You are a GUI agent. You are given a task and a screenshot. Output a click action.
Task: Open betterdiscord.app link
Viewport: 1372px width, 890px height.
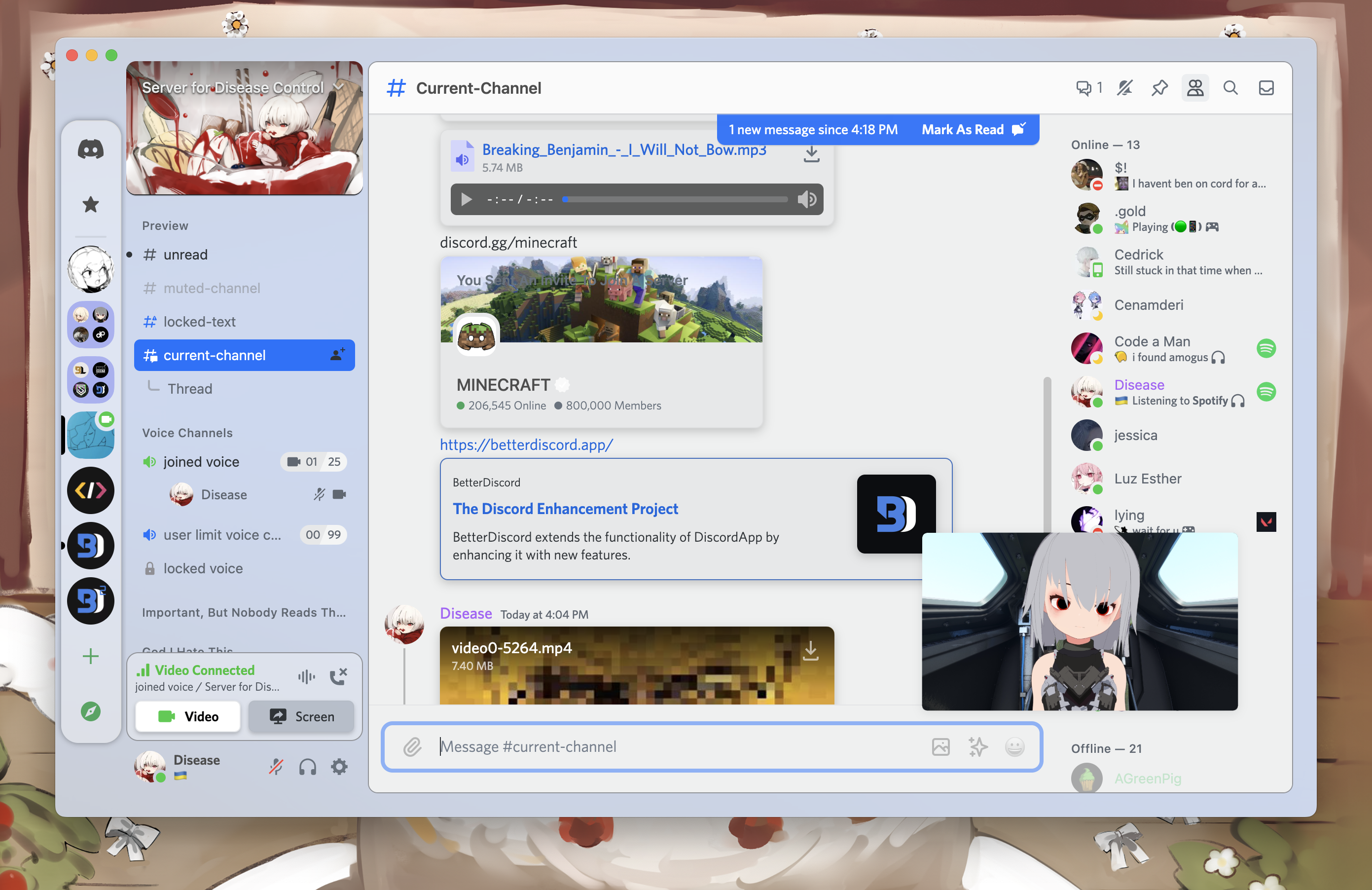point(526,444)
